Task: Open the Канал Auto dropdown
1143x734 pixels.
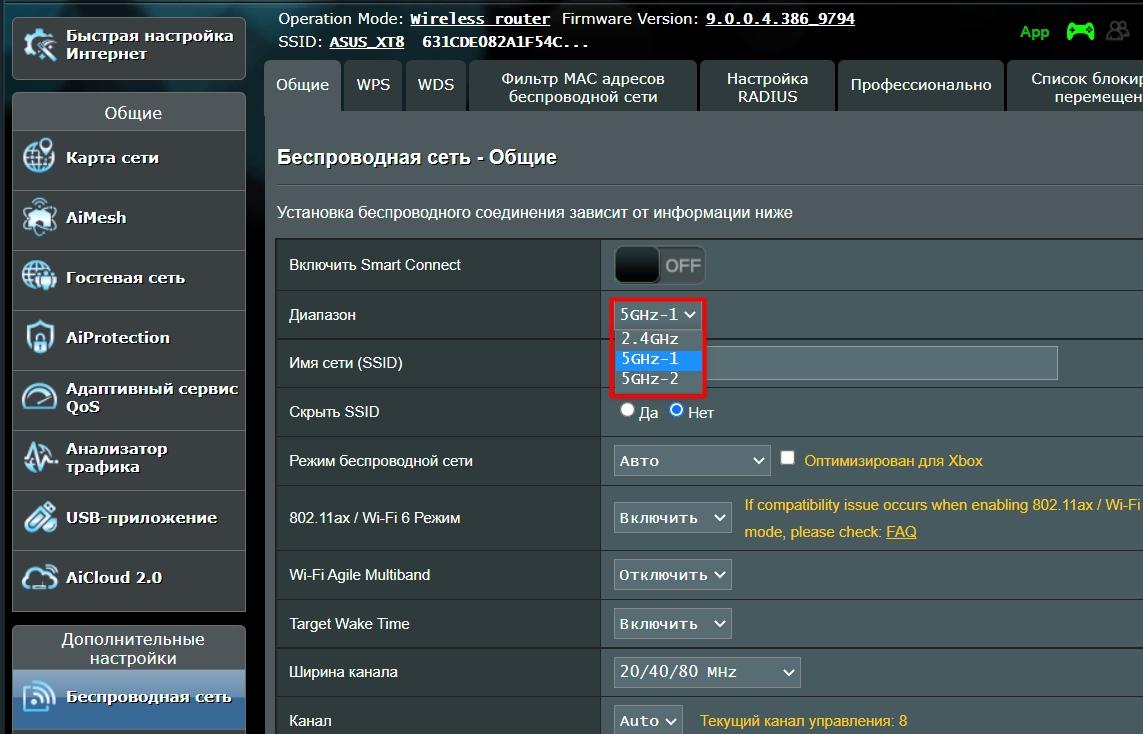Action: point(648,720)
